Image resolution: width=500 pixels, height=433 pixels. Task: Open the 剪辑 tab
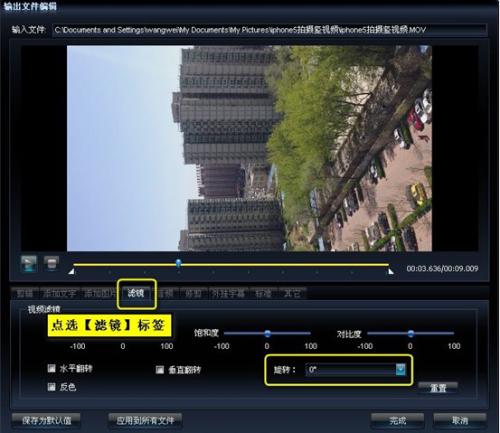point(25,293)
